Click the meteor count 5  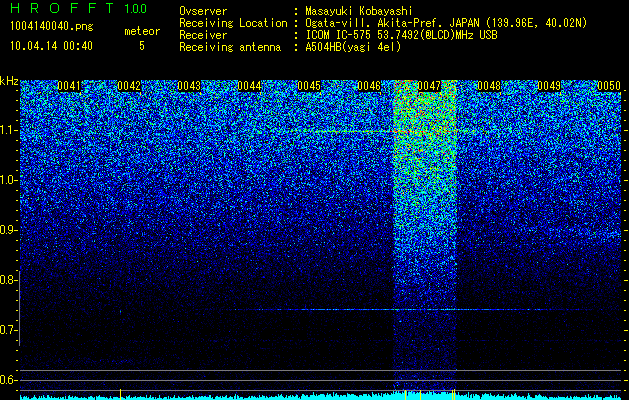pos(142,46)
